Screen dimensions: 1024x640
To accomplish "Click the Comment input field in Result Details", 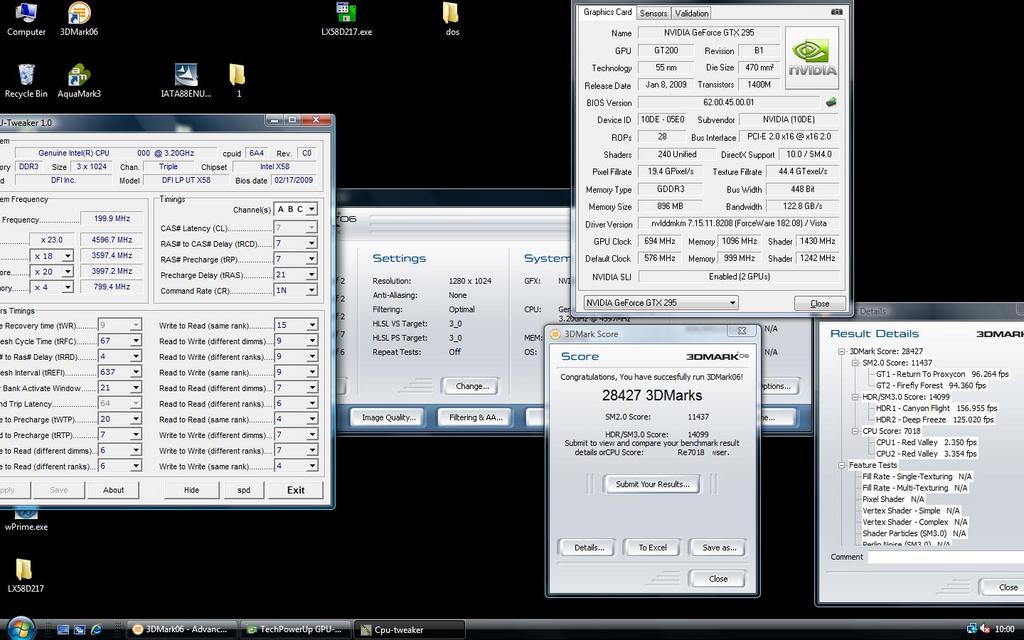I will click(x=946, y=557).
